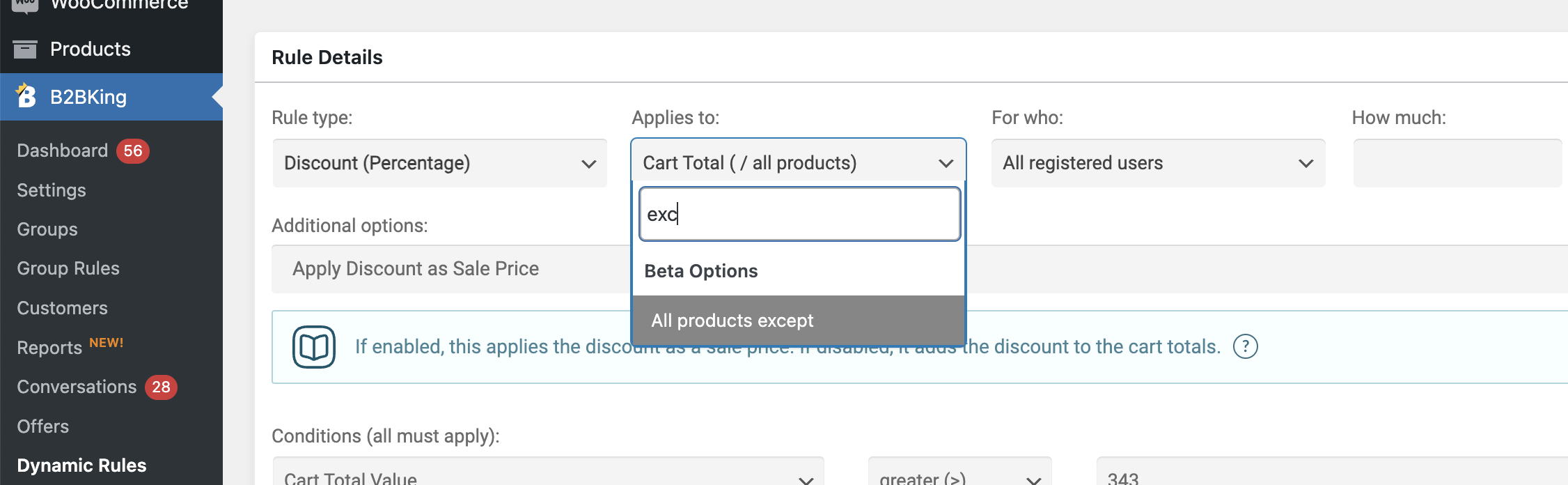The image size is (1568, 485).
Task: Go to B2BKing Dashboard
Action: coord(63,151)
